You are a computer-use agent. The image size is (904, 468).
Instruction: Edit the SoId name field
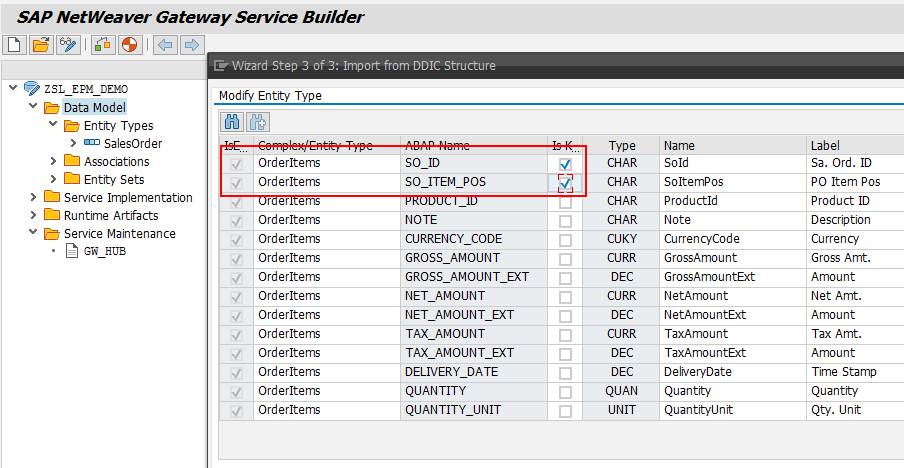coord(733,163)
